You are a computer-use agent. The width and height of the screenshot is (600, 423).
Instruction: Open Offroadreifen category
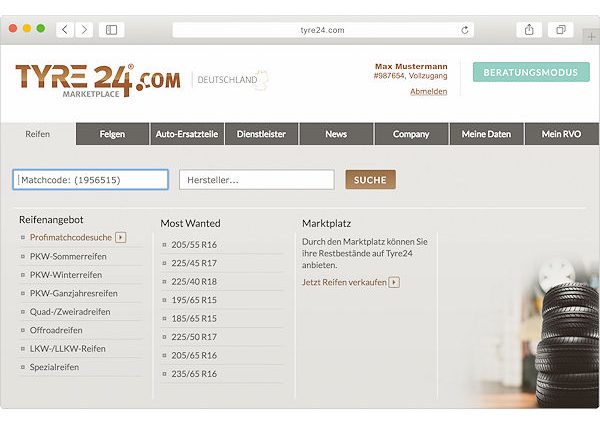point(56,330)
